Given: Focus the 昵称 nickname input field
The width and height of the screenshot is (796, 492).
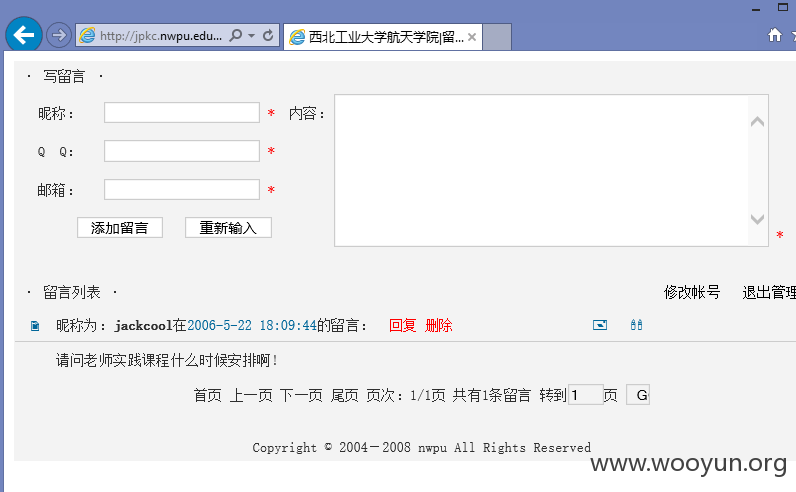Looking at the screenshot, I should point(182,113).
